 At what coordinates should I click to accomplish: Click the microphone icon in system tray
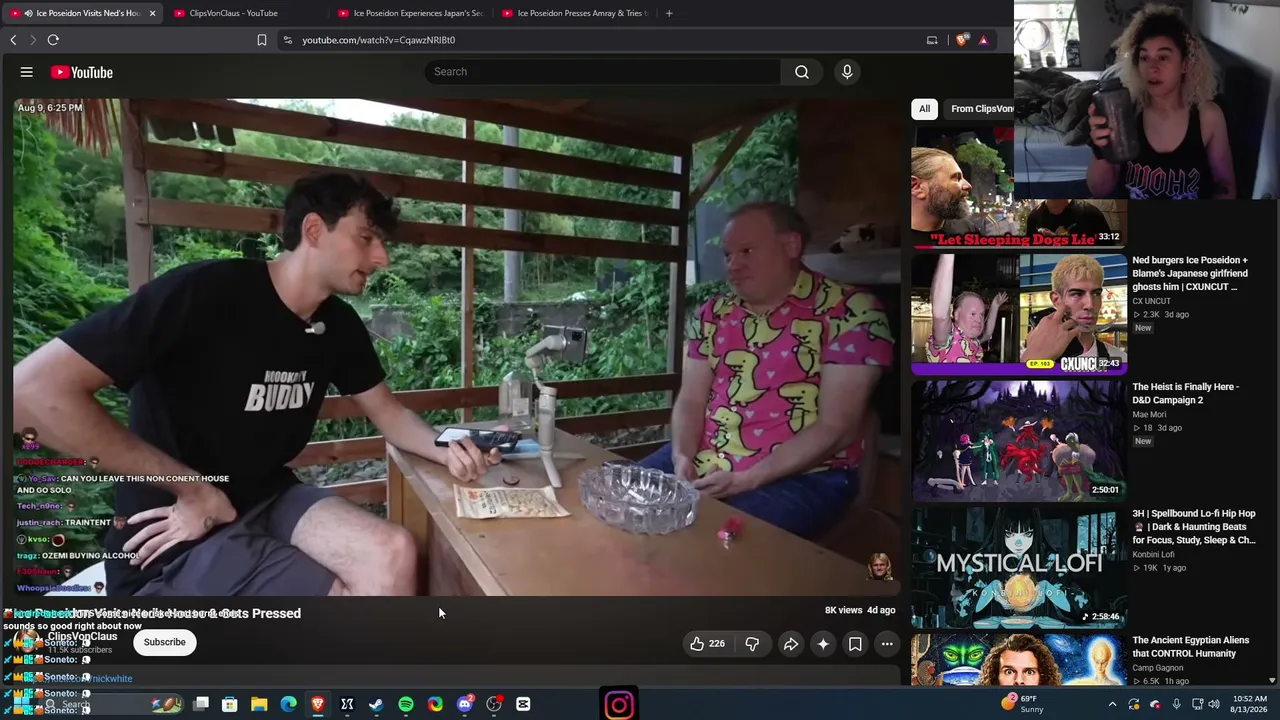tap(1176, 705)
